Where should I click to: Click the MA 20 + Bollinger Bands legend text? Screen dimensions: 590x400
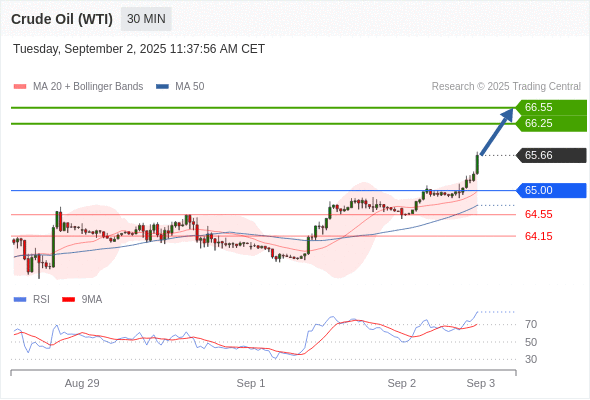pyautogui.click(x=88, y=87)
